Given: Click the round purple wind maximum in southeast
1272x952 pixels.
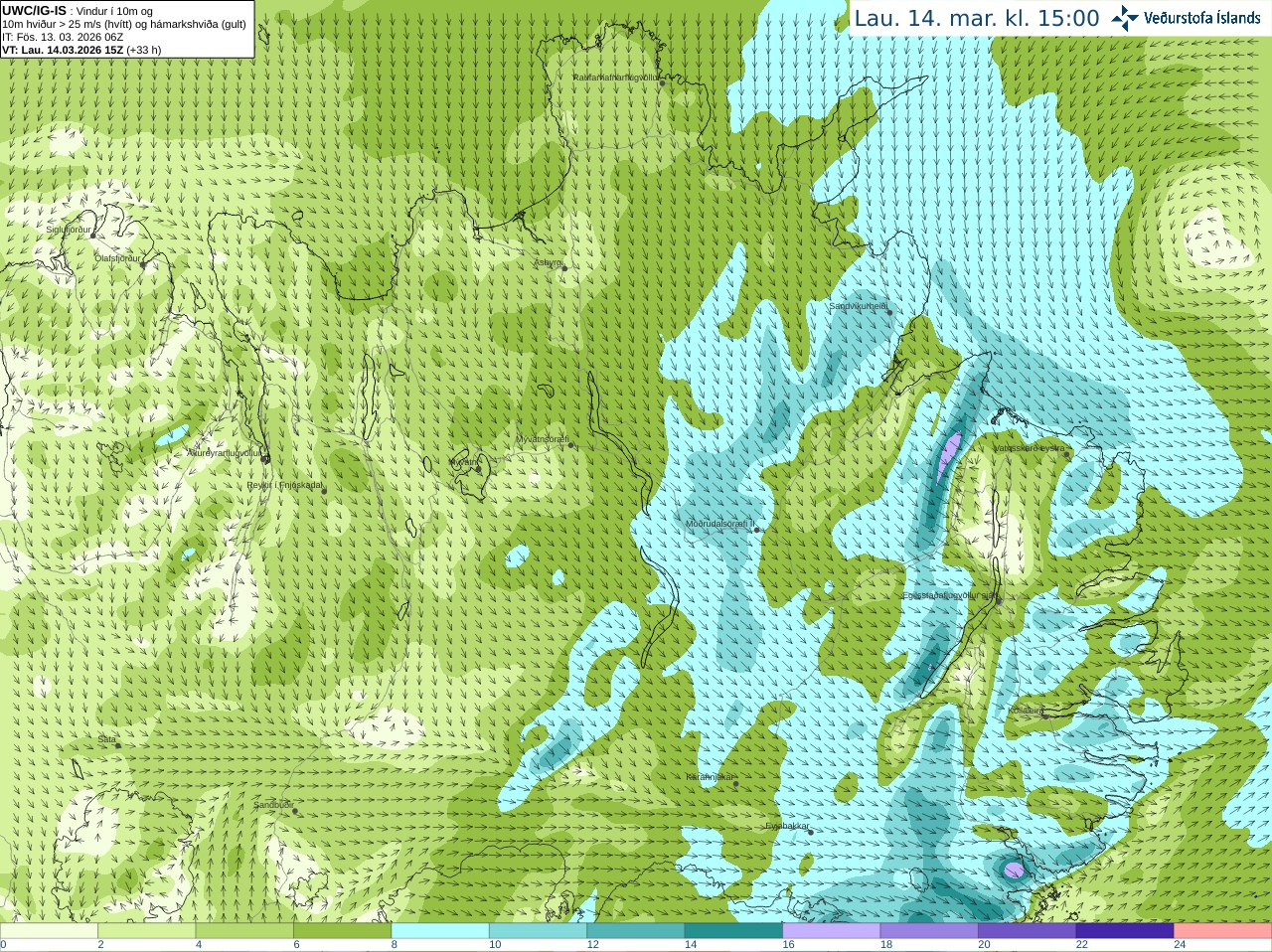Looking at the screenshot, I should (1013, 871).
